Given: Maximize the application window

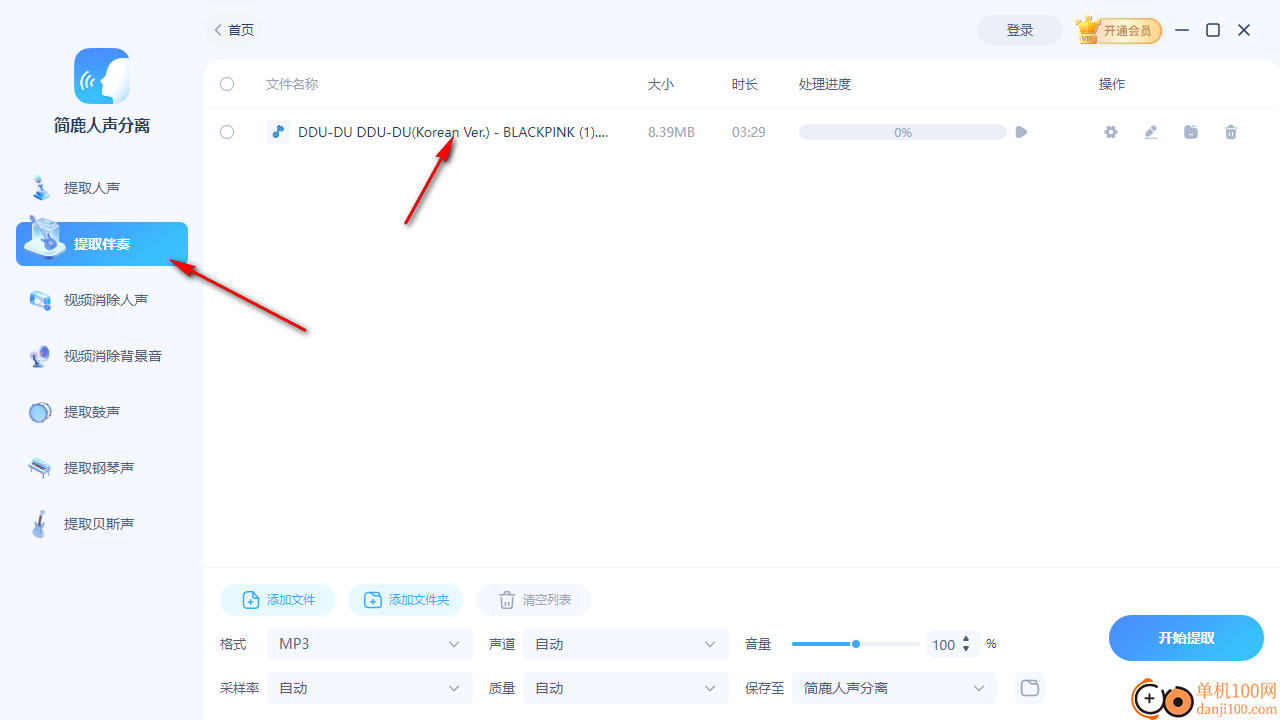Looking at the screenshot, I should click(1213, 30).
